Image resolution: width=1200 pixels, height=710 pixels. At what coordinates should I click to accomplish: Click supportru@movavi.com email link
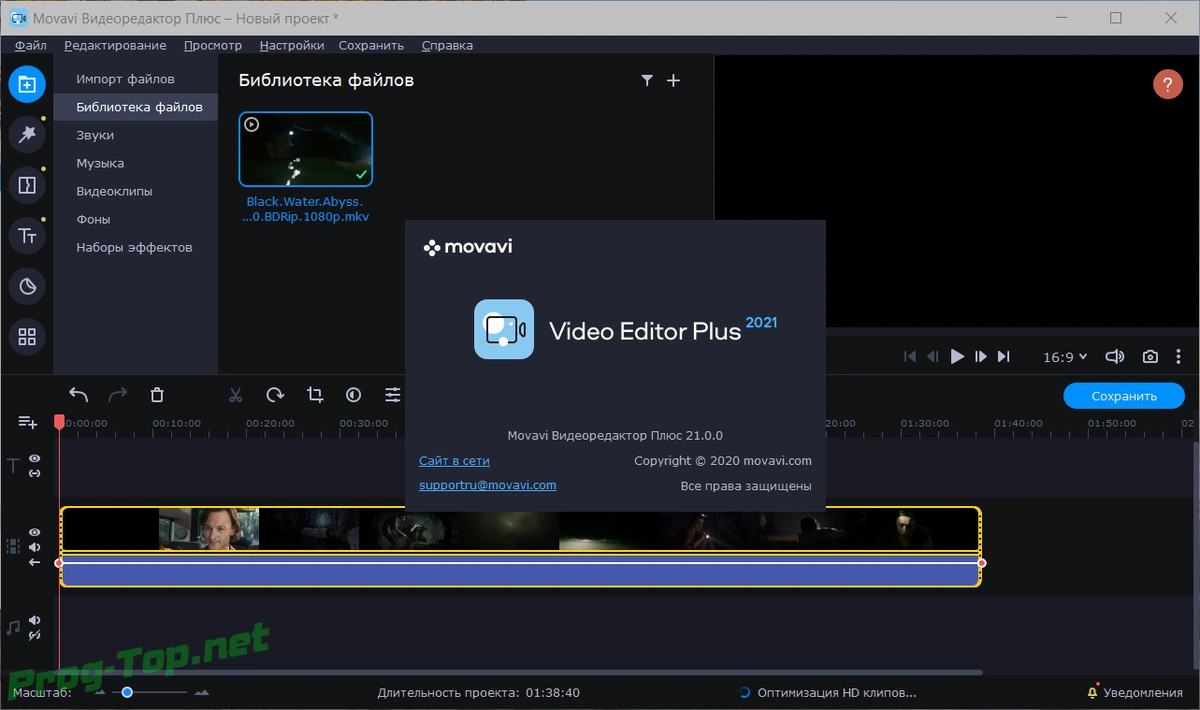tap(487, 485)
